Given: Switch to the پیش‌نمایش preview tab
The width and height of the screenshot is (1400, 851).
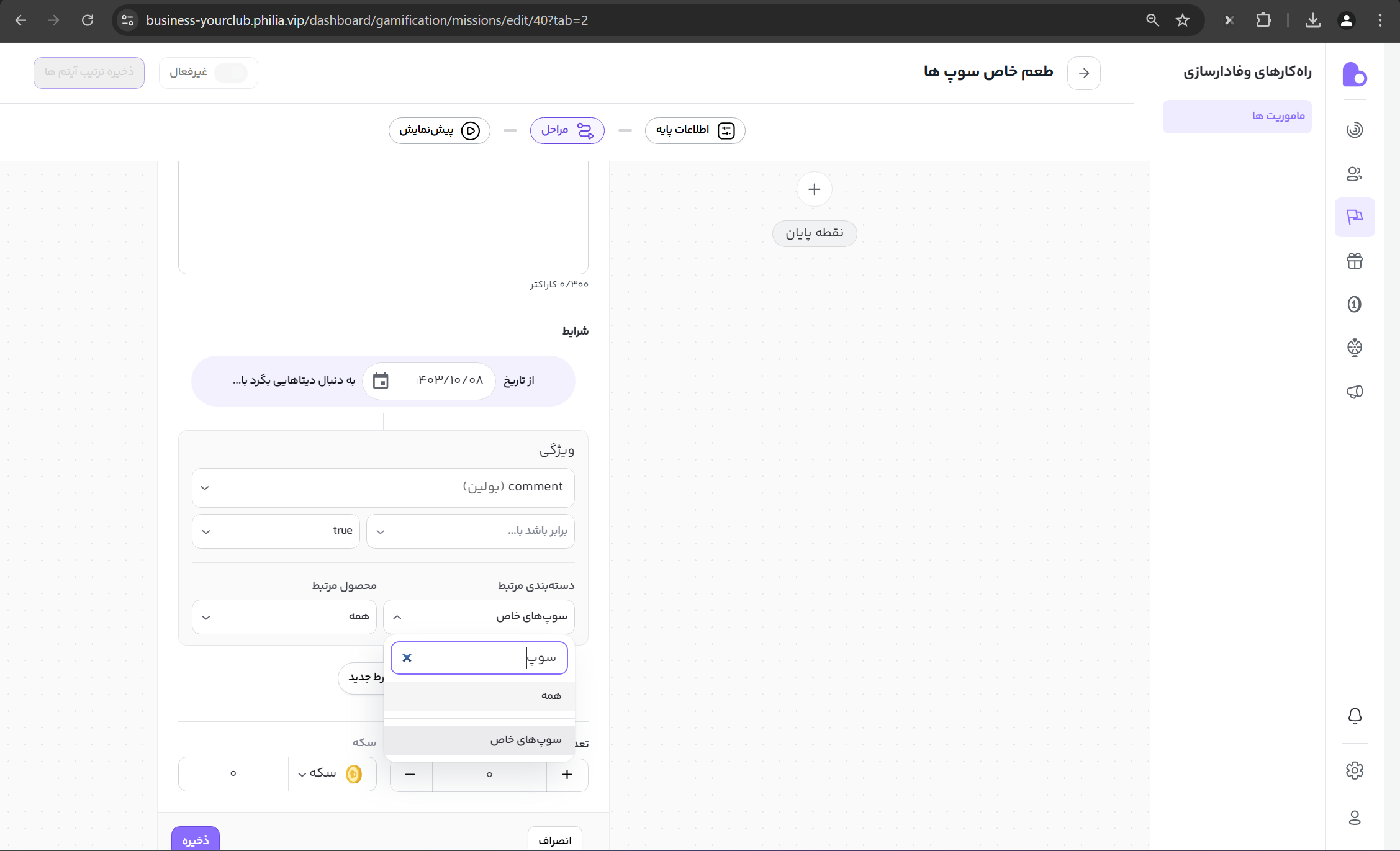Looking at the screenshot, I should (439, 130).
